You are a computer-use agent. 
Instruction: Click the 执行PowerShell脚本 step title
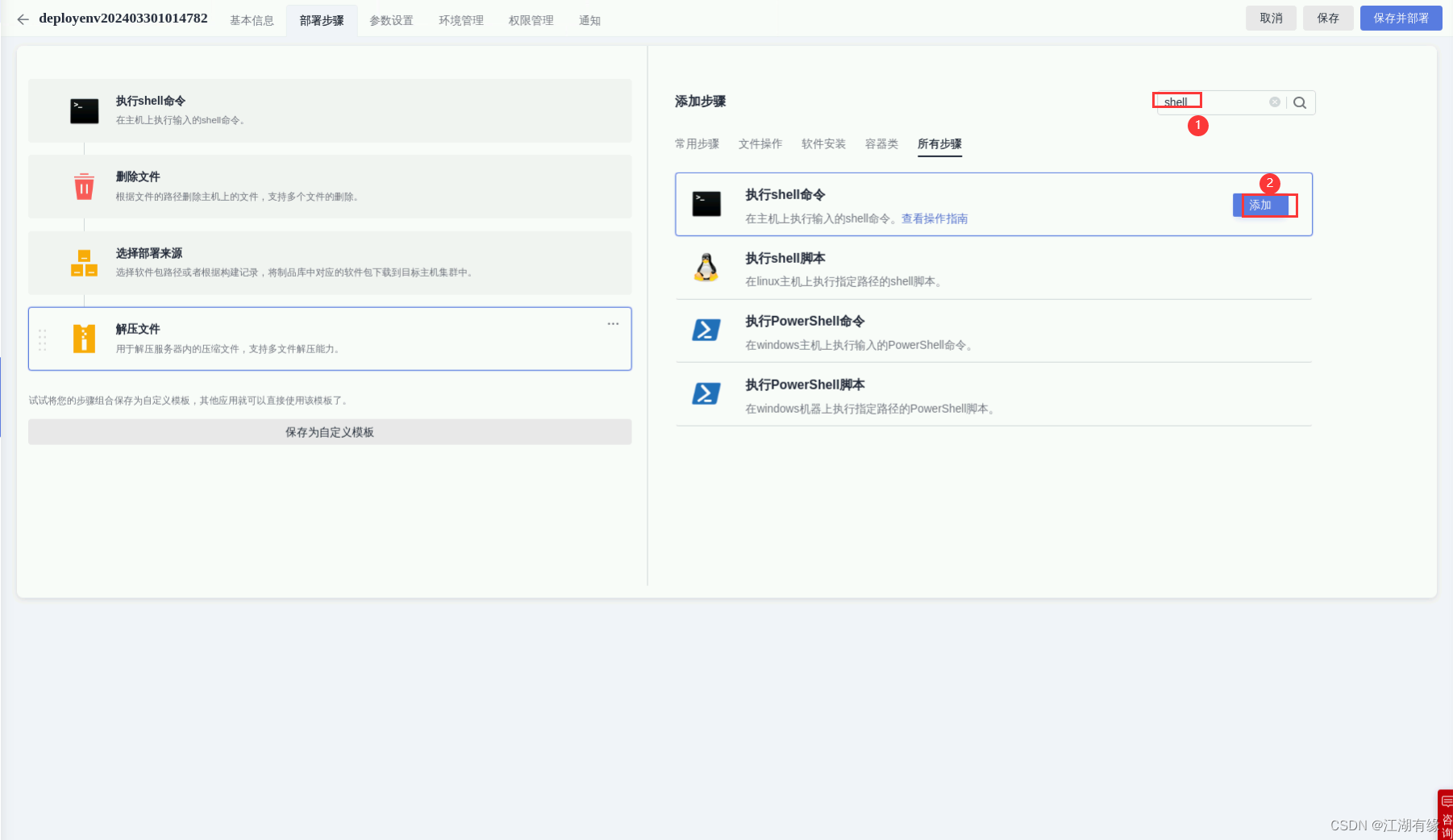pos(805,385)
